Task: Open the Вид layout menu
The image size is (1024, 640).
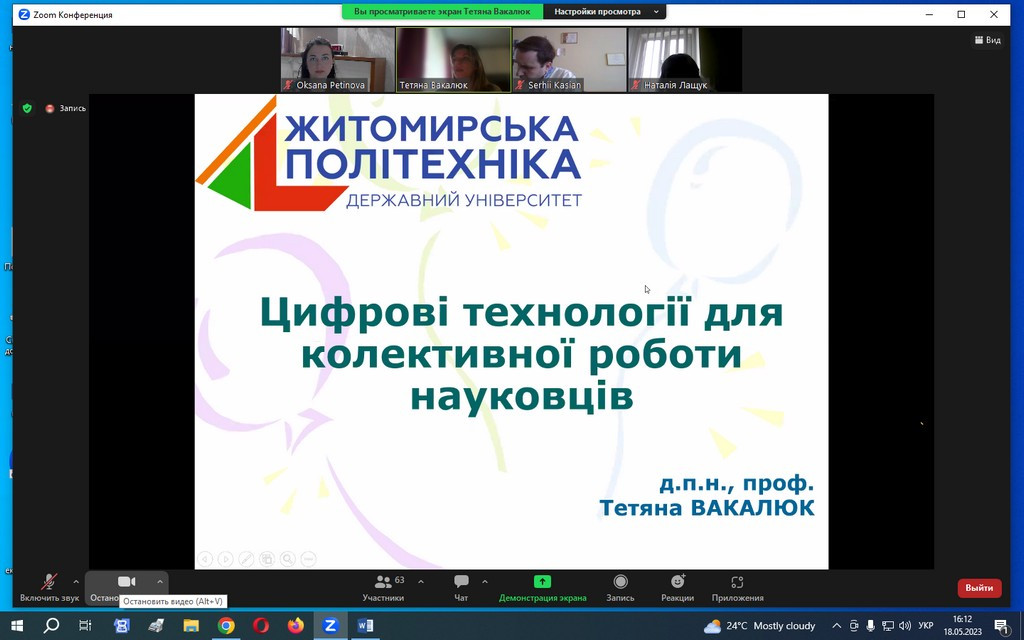Action: pyautogui.click(x=987, y=40)
